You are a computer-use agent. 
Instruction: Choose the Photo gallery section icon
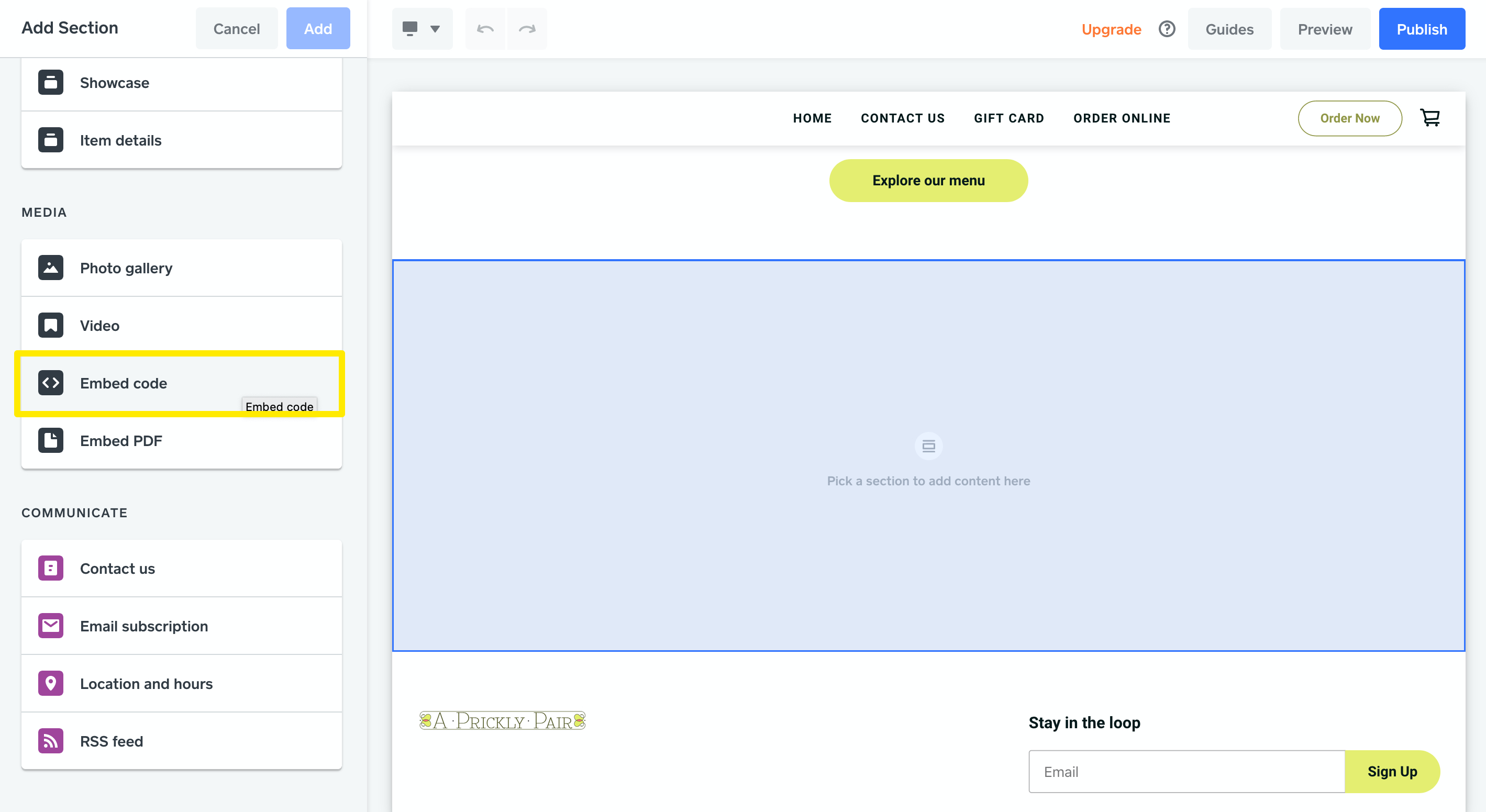[x=51, y=268]
